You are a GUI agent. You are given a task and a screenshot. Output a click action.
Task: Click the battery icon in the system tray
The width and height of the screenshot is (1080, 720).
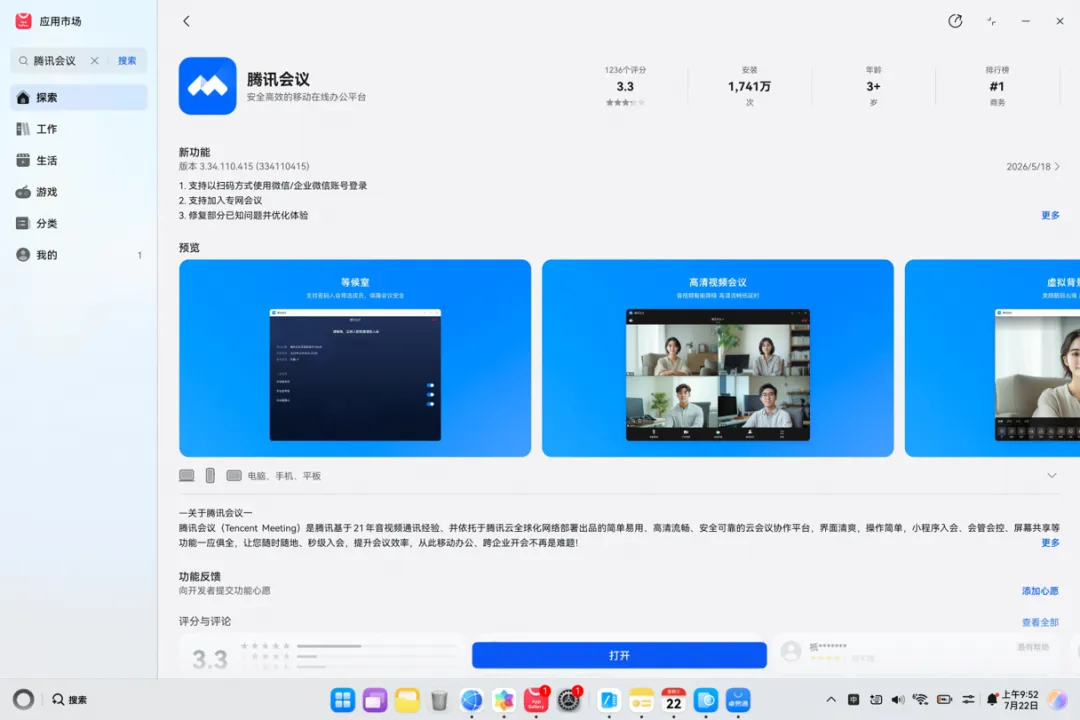click(x=944, y=699)
